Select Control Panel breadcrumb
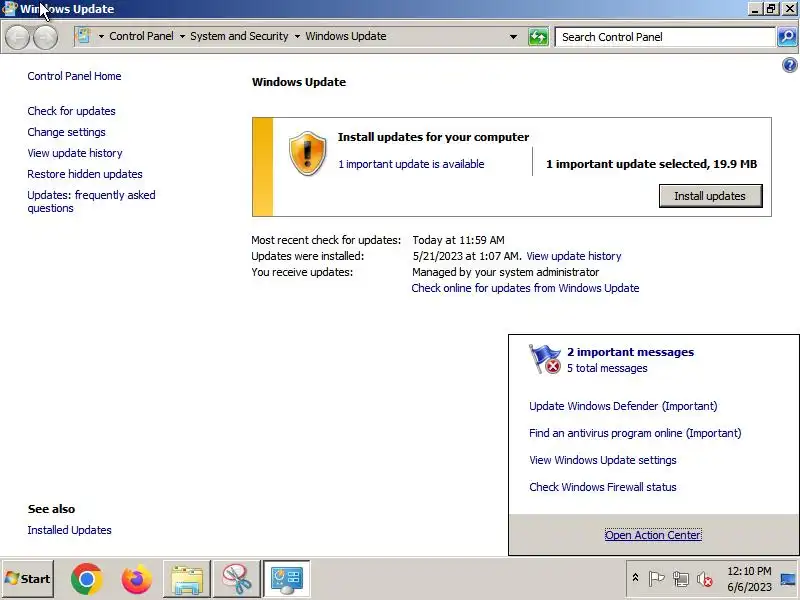The image size is (800, 600). point(141,36)
